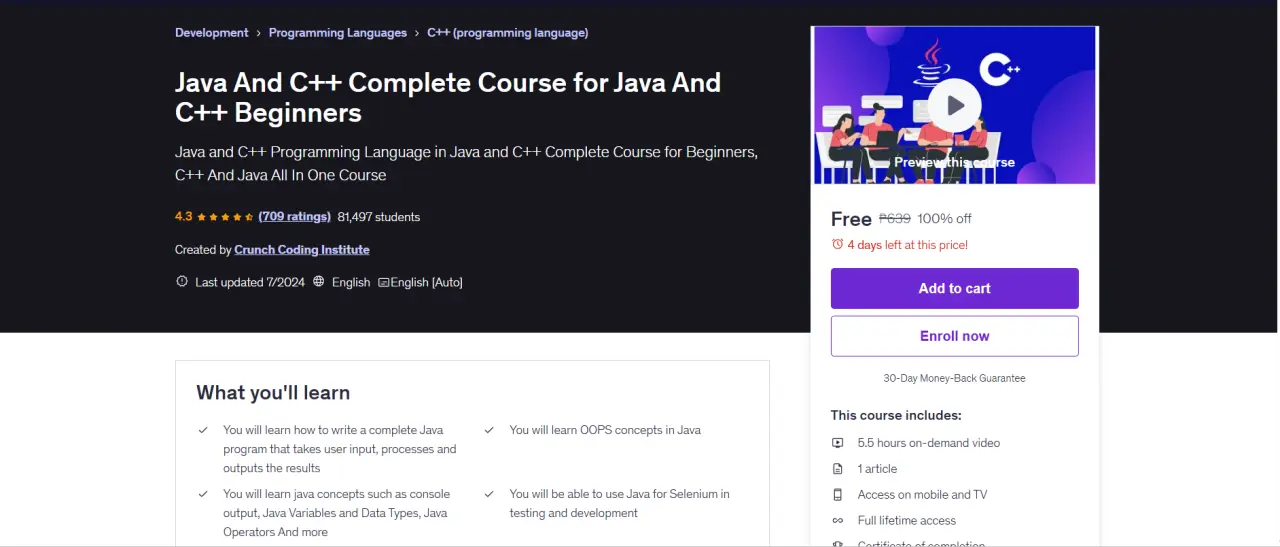1280x547 pixels.
Task: Visit Crunch Coding Institute instructor page
Action: coord(302,250)
